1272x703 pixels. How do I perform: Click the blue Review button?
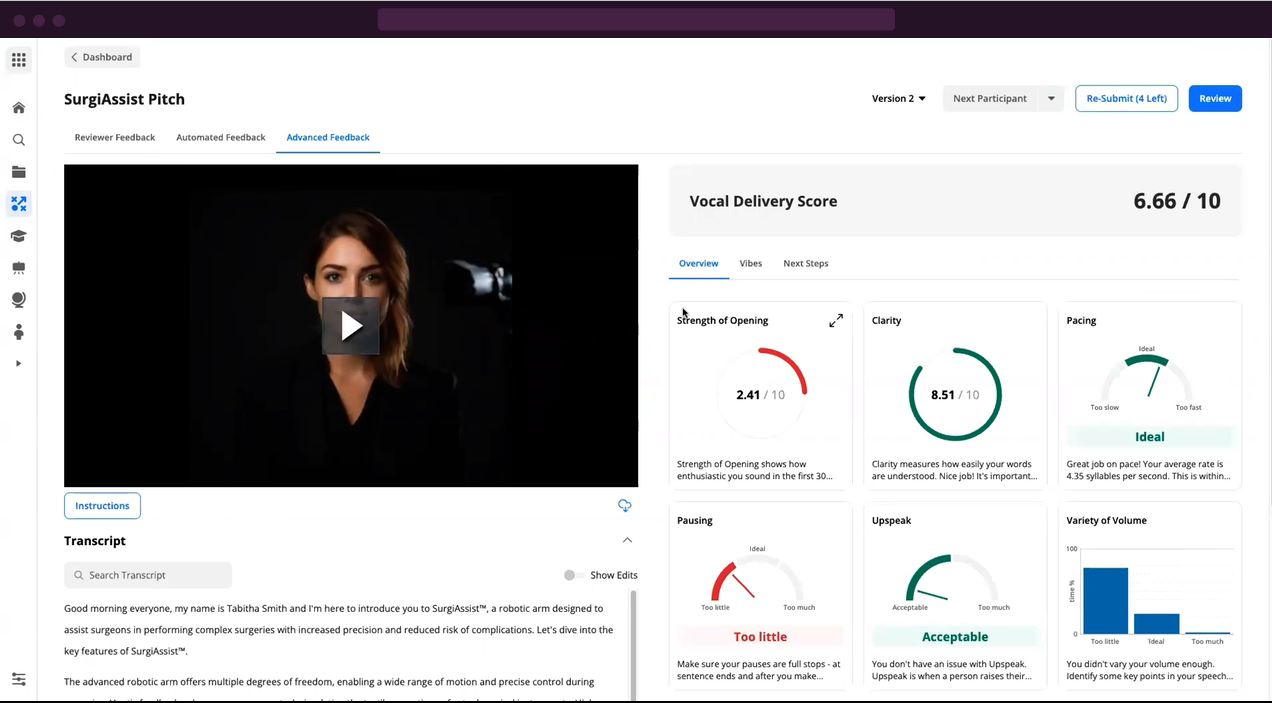tap(1215, 98)
